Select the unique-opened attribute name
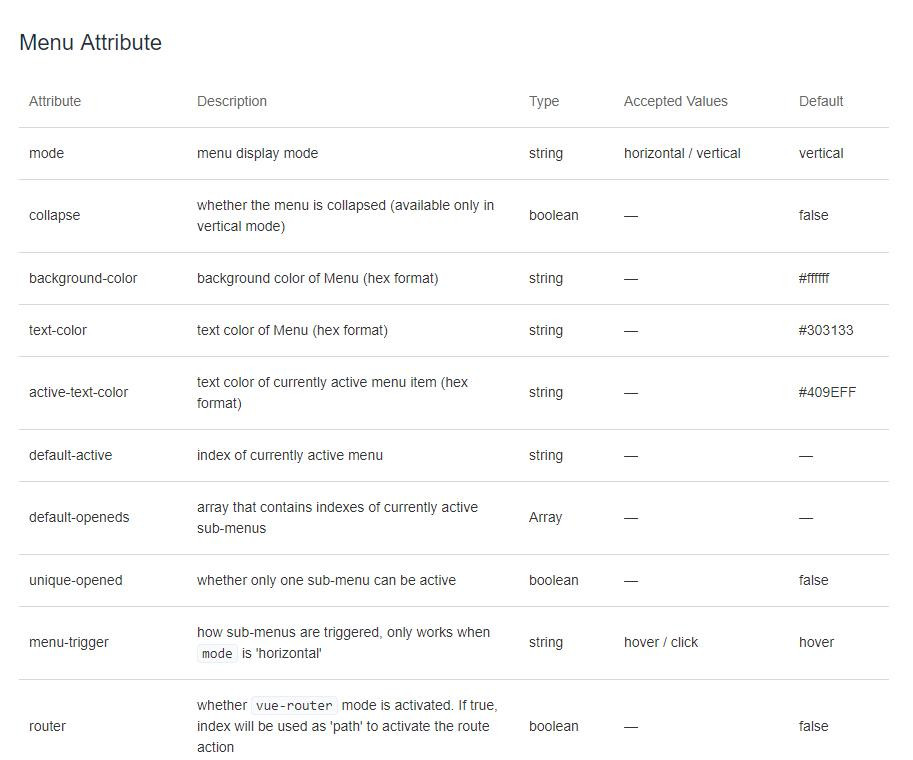Viewport: 913px width, 760px height. pos(76,581)
